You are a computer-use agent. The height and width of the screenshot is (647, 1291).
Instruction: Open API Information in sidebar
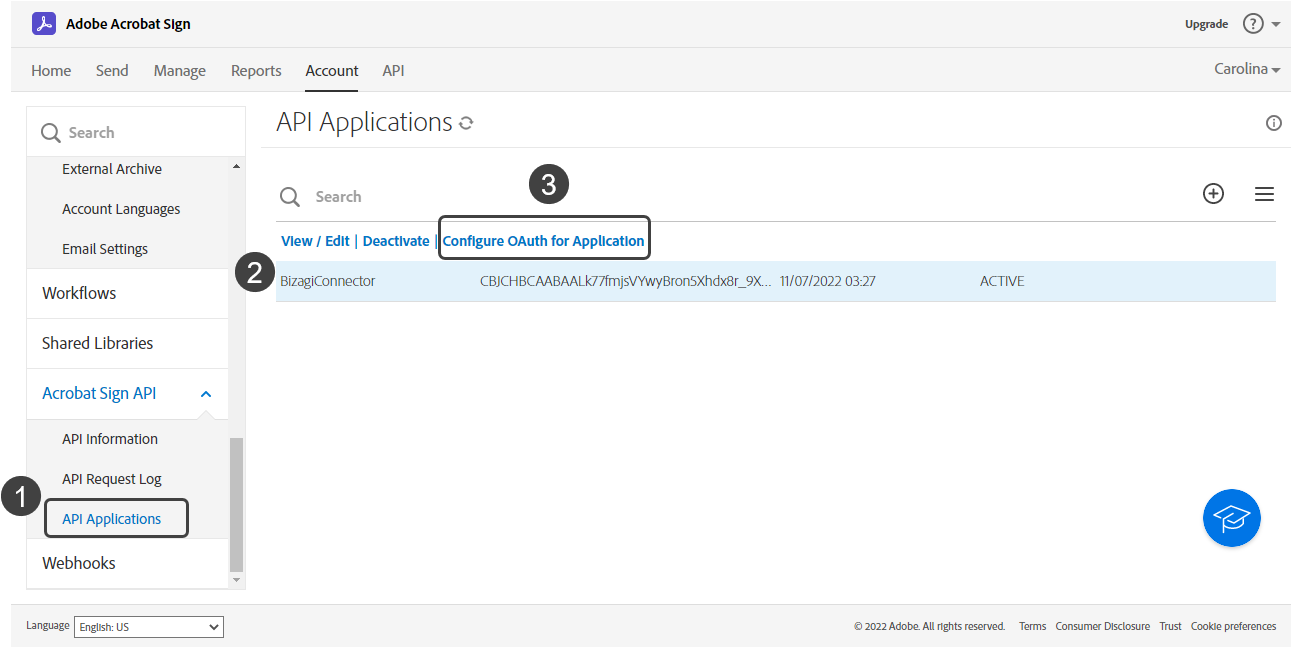(x=110, y=439)
